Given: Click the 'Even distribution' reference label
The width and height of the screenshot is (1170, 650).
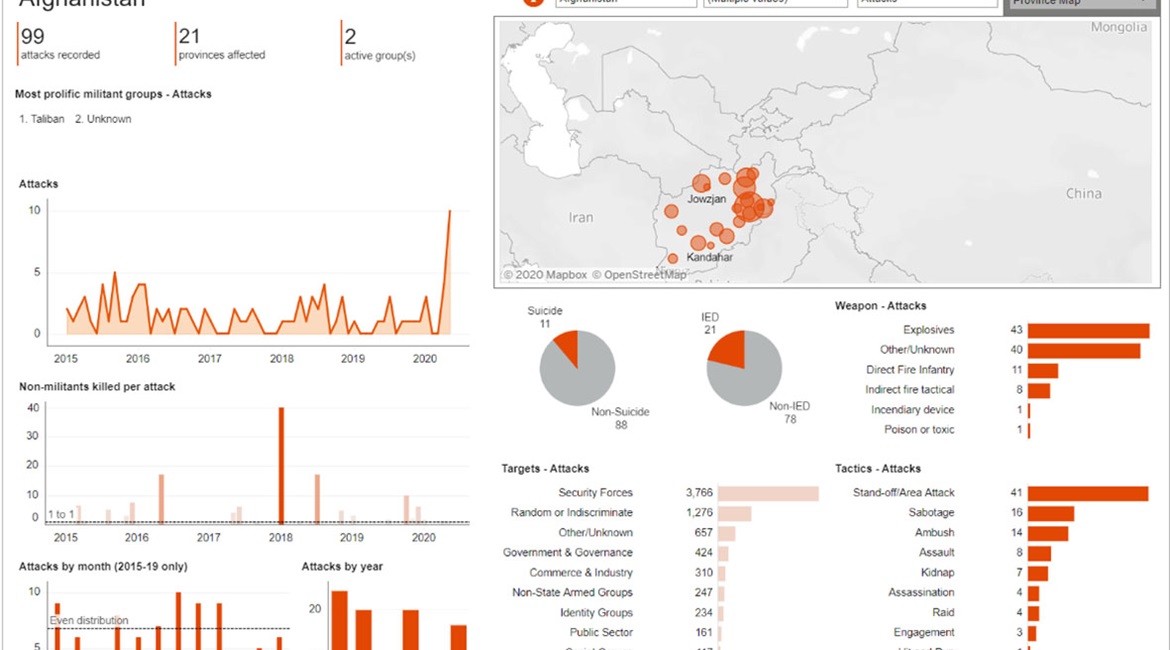Looking at the screenshot, I should (x=89, y=620).
